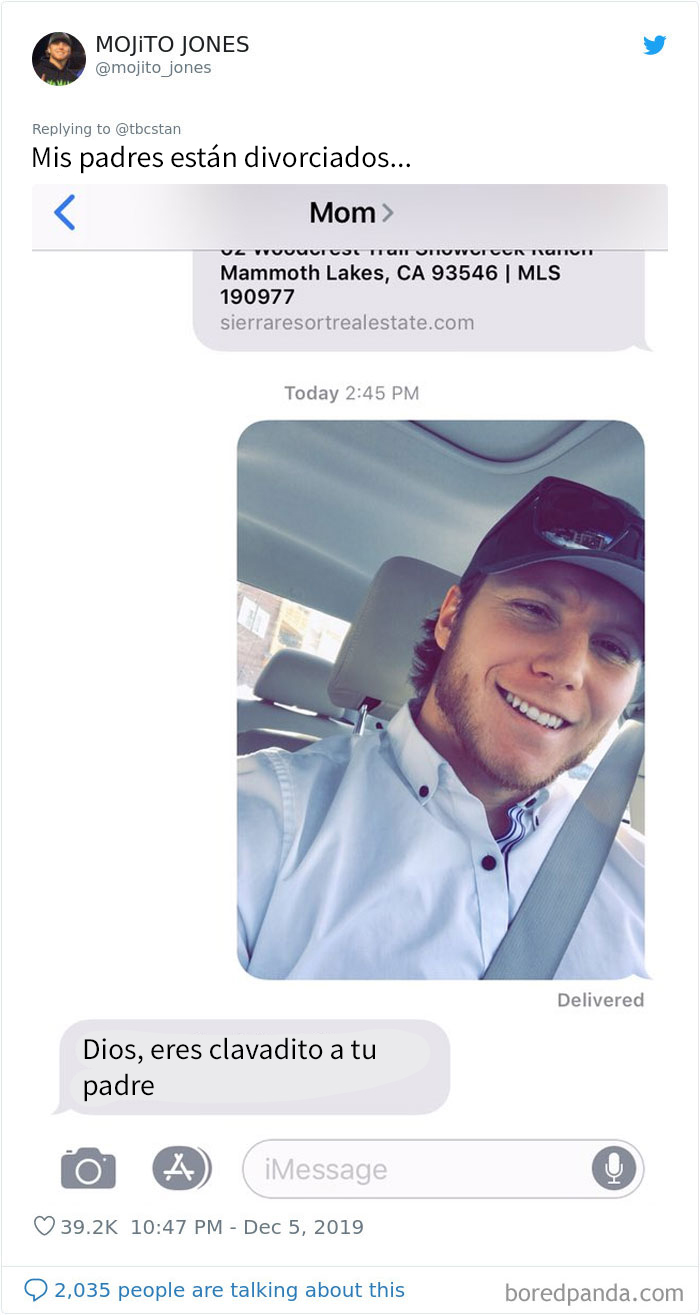Open the App Store apps icon
Screen dimensions: 700x1315
point(181,1168)
